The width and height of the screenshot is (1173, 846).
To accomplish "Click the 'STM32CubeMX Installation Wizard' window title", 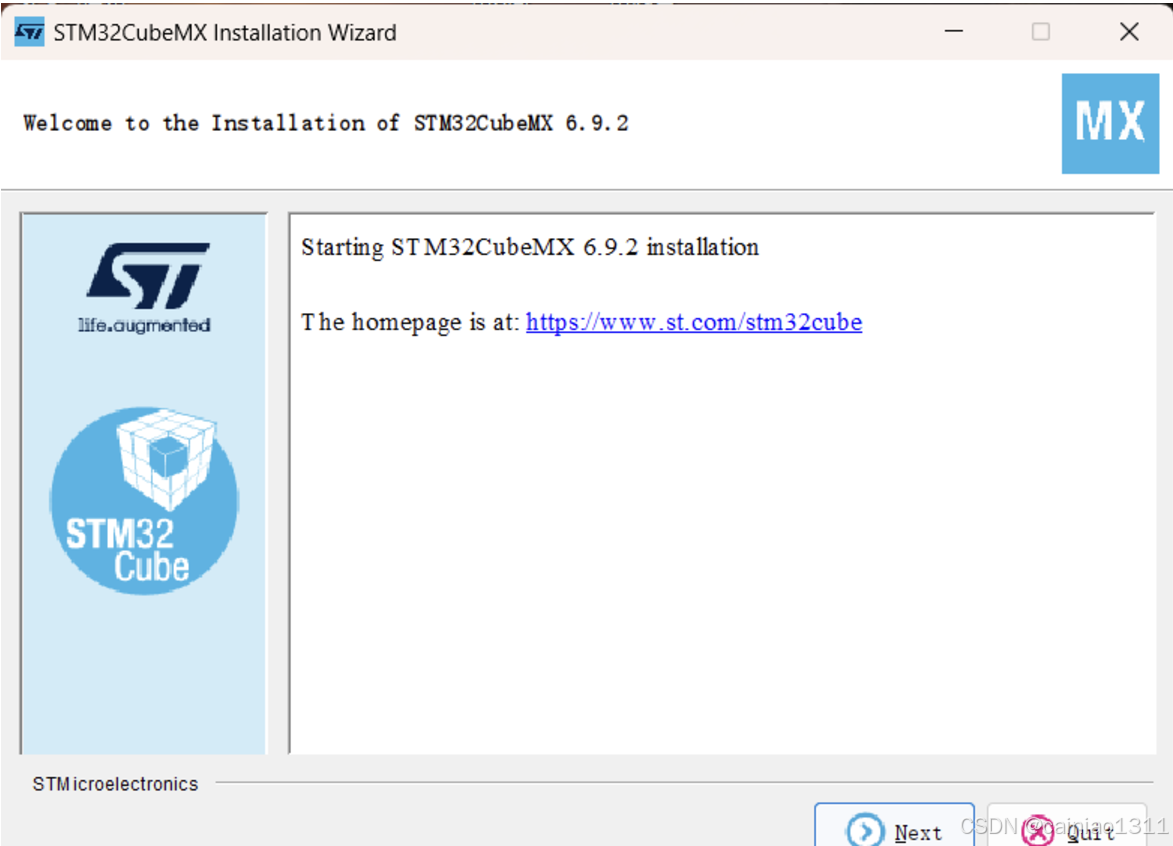I will (x=225, y=33).
